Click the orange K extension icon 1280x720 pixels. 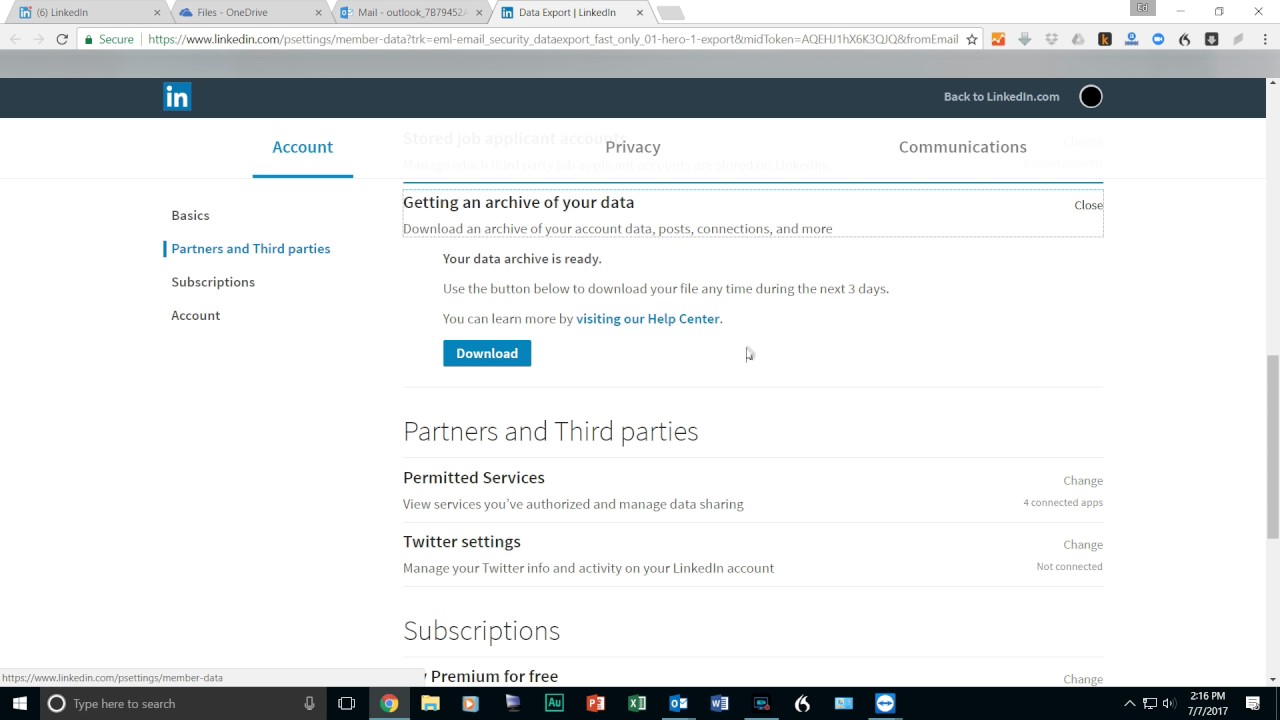[1105, 39]
